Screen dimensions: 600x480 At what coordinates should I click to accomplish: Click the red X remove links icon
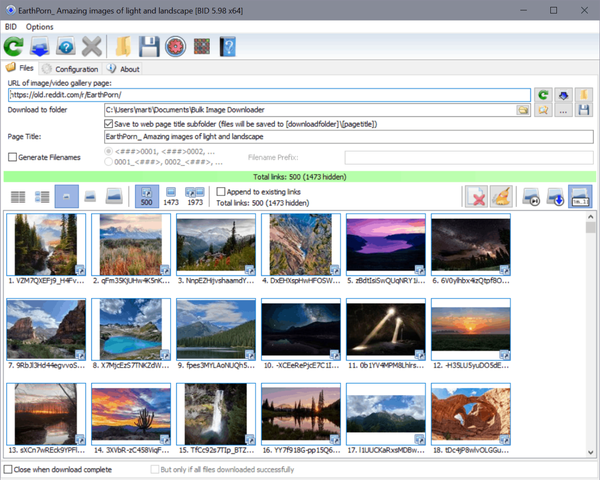[x=477, y=197]
